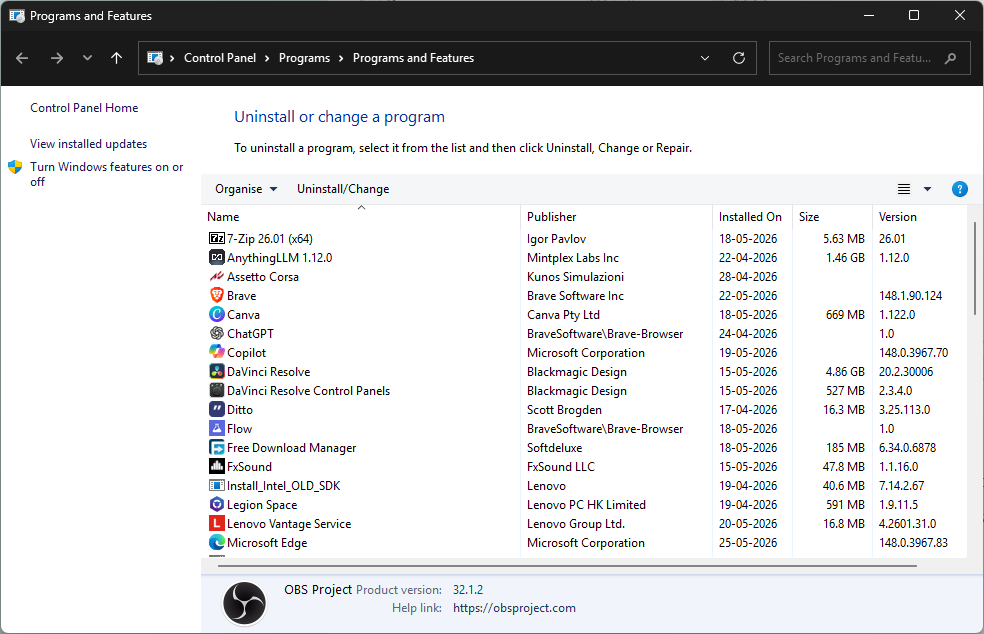984x634 pixels.
Task: Click Programs and Features breadcrumb
Action: (x=413, y=58)
